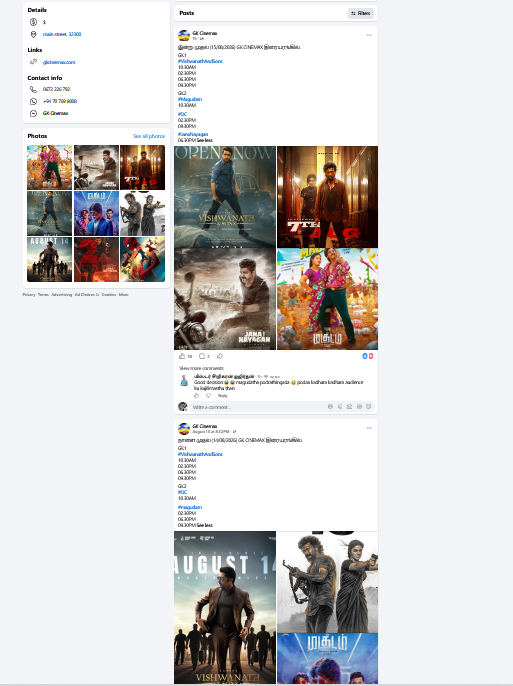
Task: Open the three-dot menu on first post
Action: pyautogui.click(x=369, y=35)
